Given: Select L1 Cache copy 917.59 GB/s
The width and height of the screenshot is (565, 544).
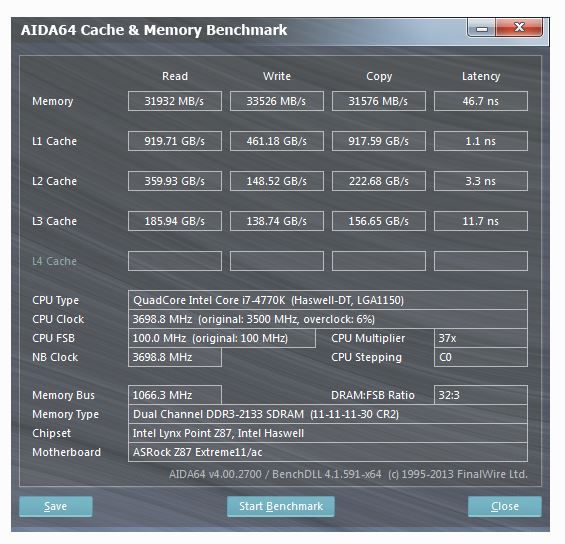Looking at the screenshot, I should [x=379, y=141].
